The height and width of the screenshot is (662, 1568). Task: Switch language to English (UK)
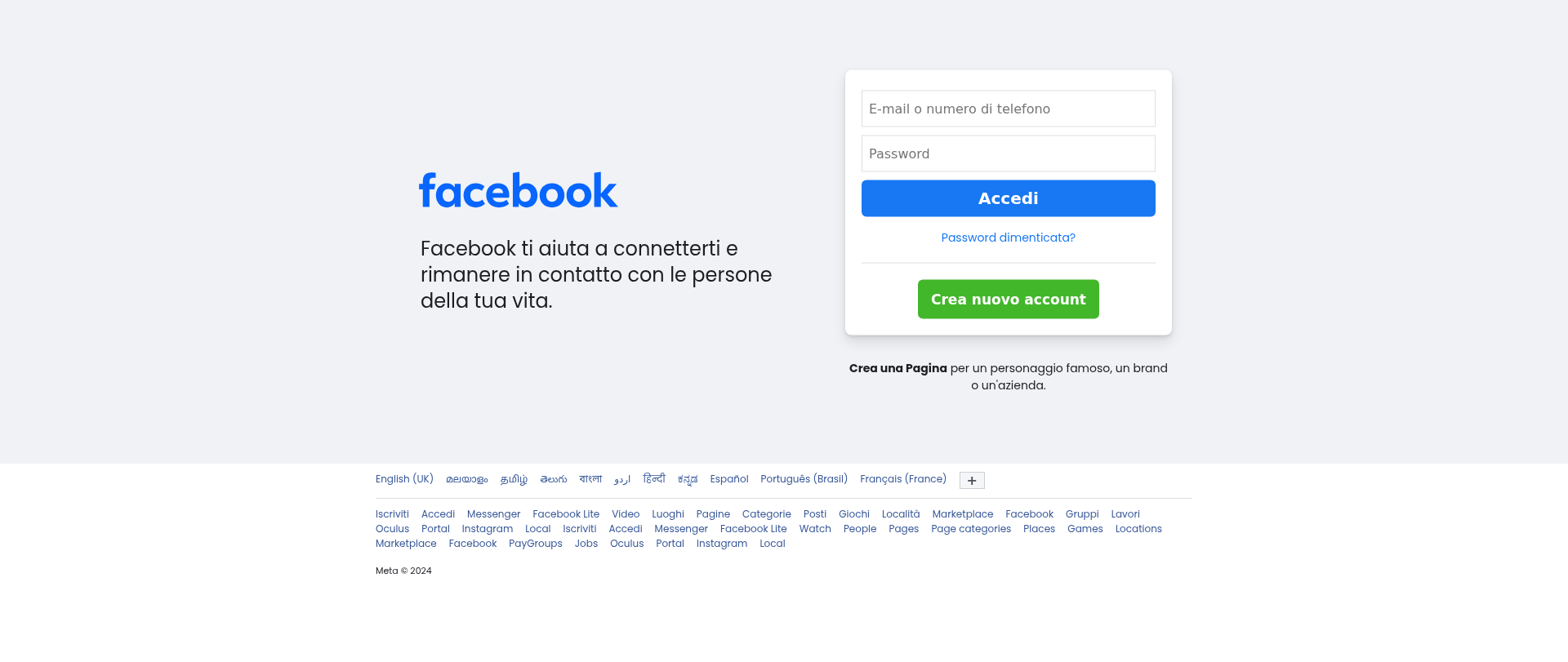(x=404, y=479)
